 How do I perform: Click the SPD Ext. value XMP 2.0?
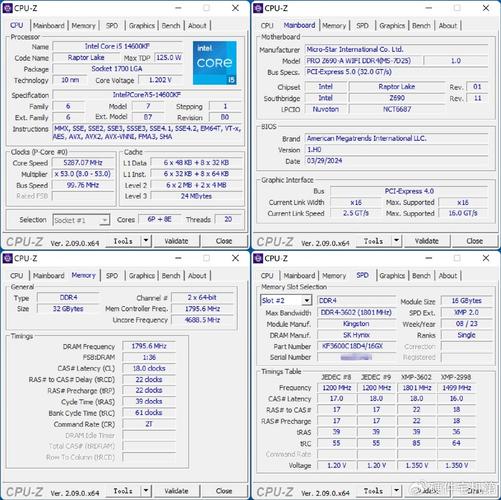[466, 312]
